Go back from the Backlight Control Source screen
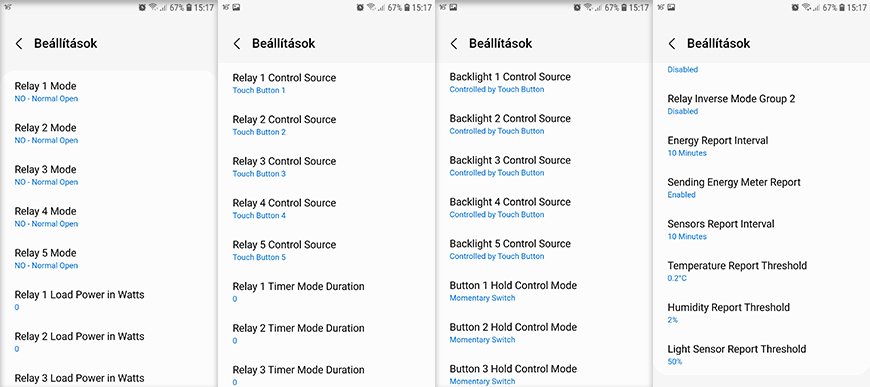The height and width of the screenshot is (387, 870). click(x=454, y=44)
